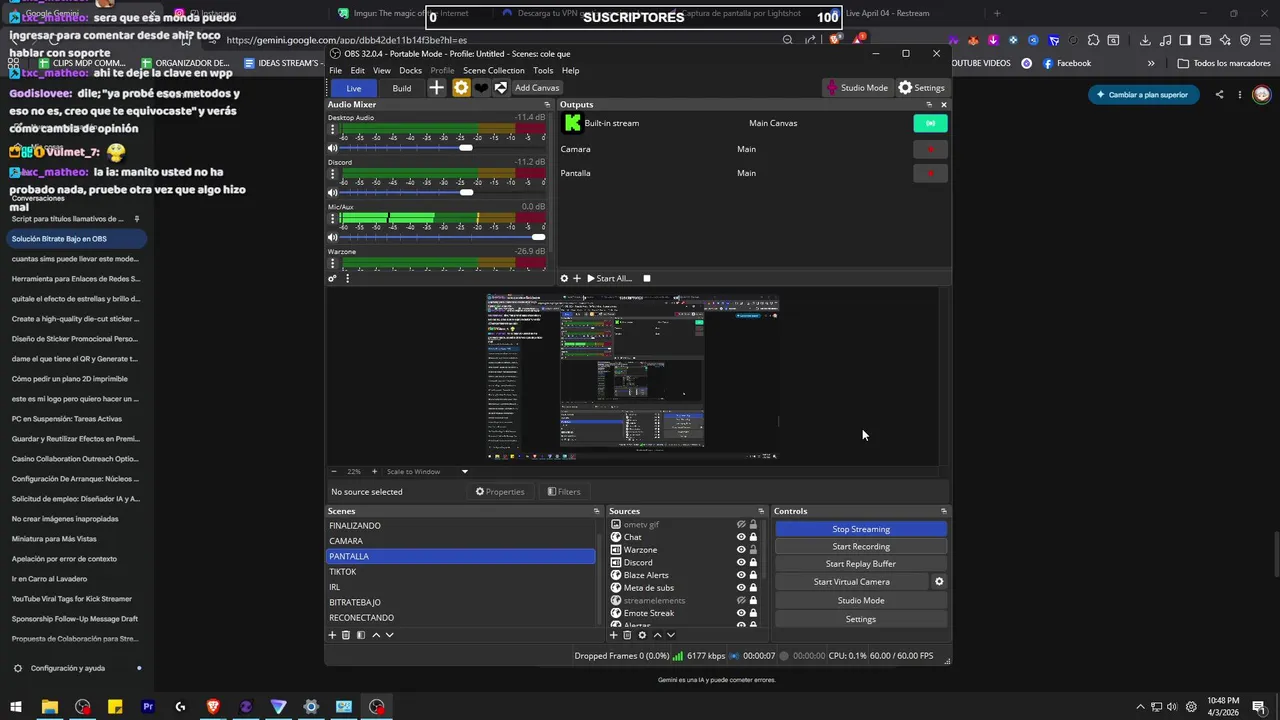Viewport: 1280px width, 720px height.
Task: Hide the Blaze Alerts source
Action: tap(741, 575)
